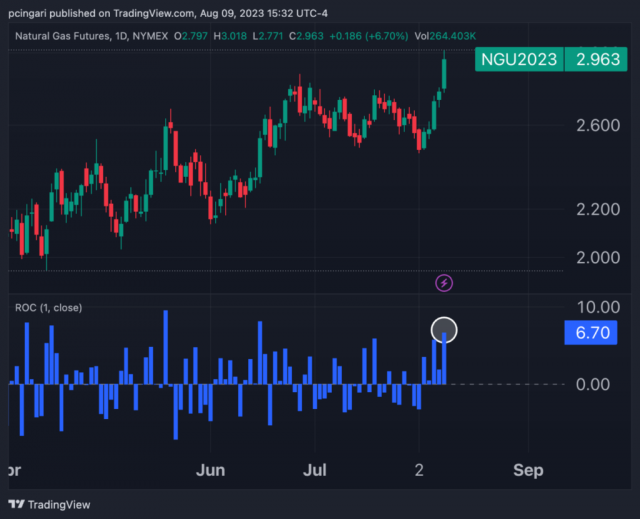Click the Jun label on time axis
Screen dimensions: 640x519
211,469
